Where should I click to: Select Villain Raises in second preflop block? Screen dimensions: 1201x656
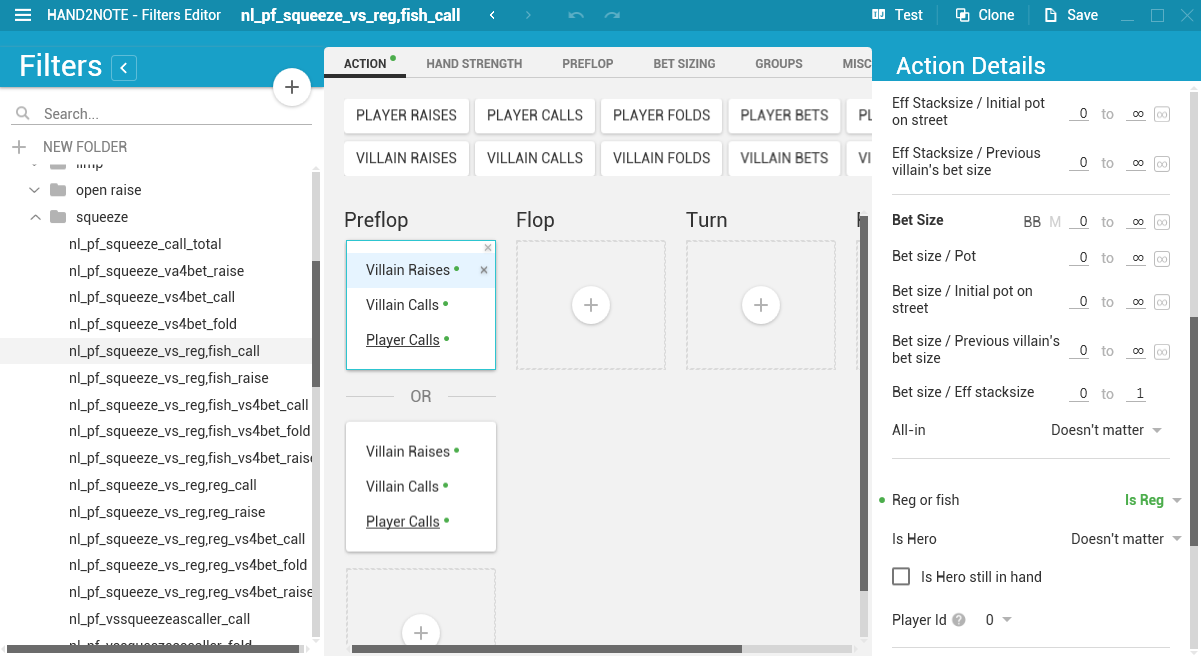[407, 452]
